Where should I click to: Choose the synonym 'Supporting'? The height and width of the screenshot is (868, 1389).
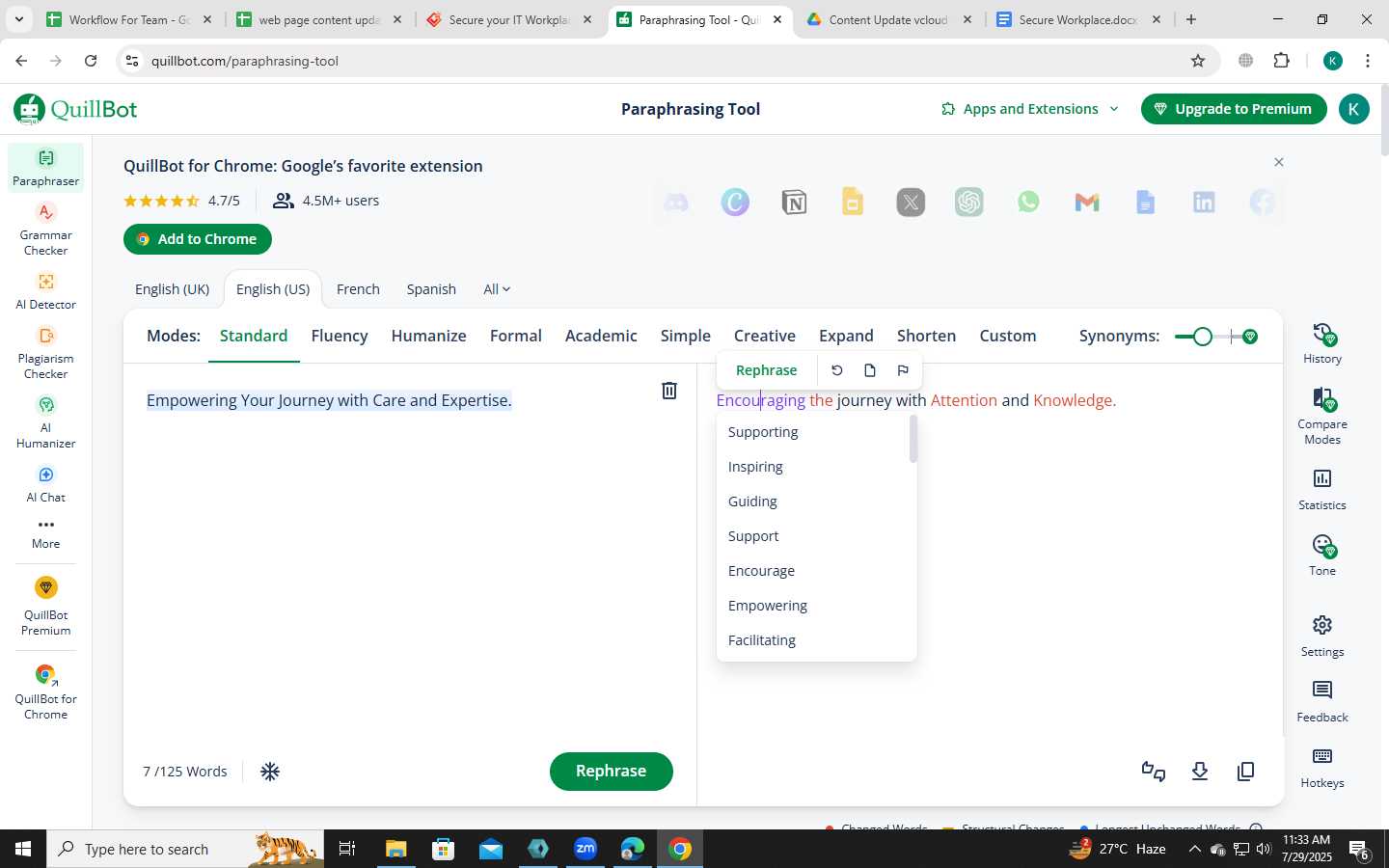click(x=763, y=432)
